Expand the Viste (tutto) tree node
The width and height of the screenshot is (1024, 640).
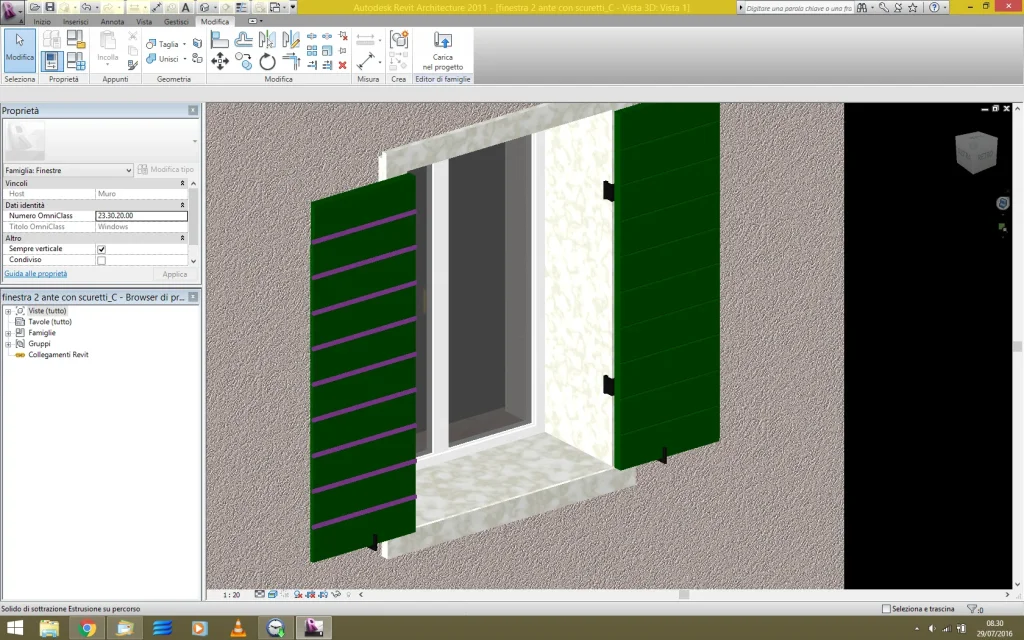point(8,311)
